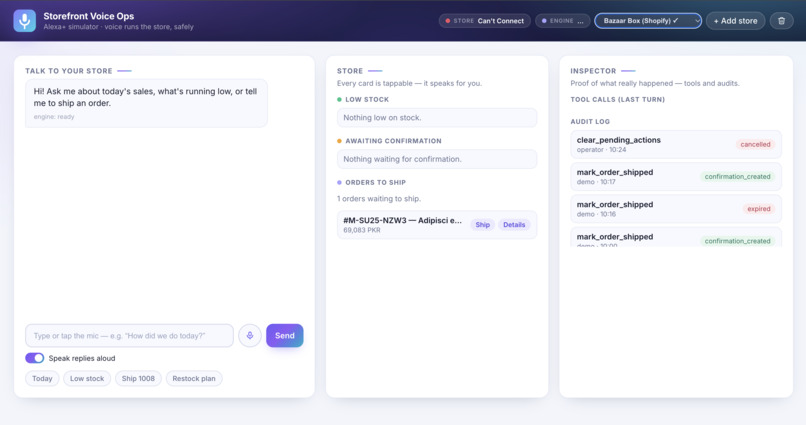This screenshot has width=806, height=425.
Task: Click the AWAITING CONFIRMATION section heading
Action: click(x=393, y=141)
